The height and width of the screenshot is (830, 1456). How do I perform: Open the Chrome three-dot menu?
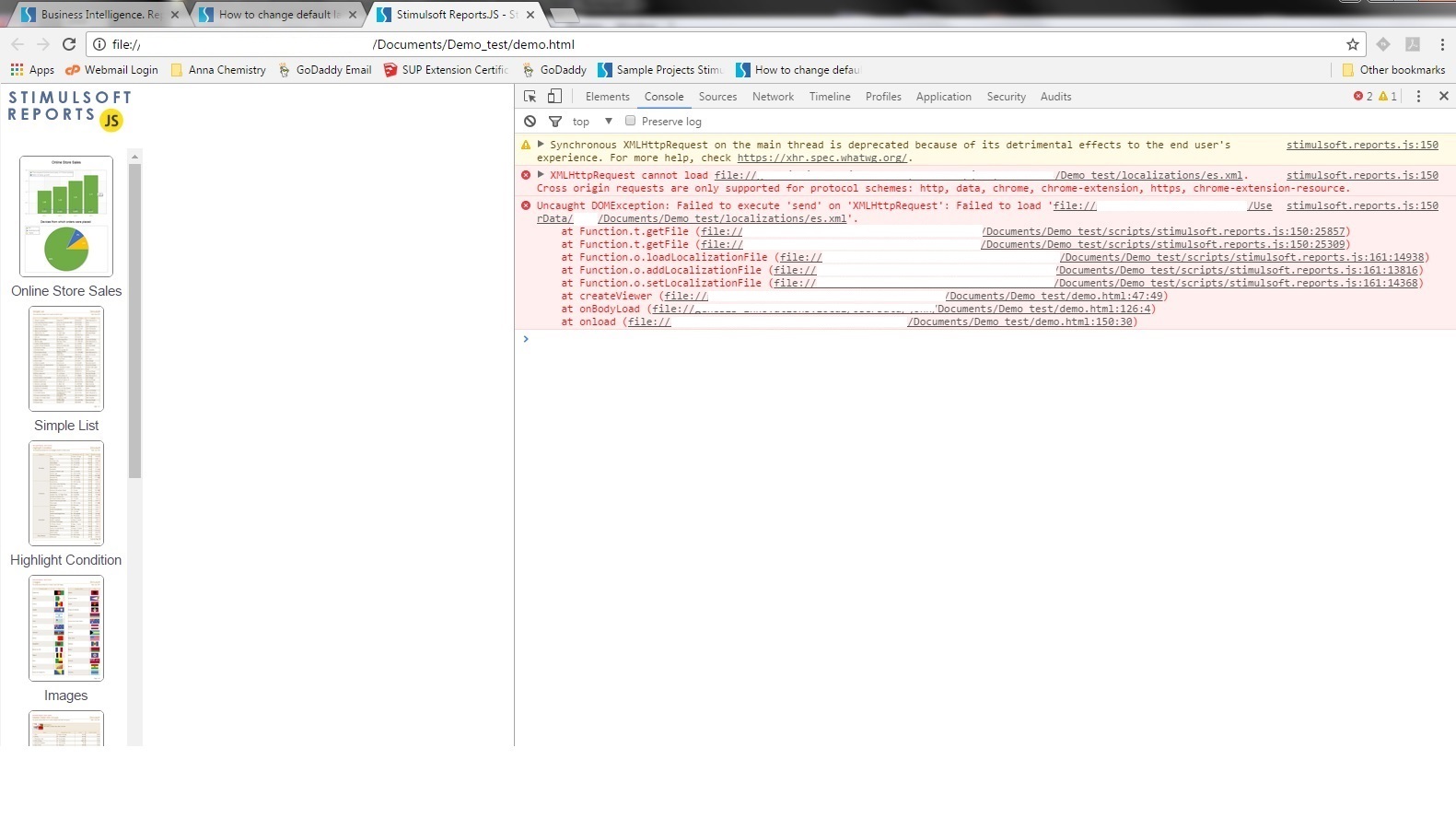(x=1442, y=44)
